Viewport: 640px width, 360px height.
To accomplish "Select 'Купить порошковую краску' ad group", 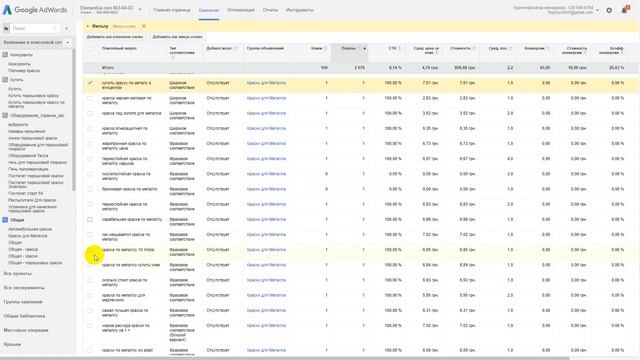I will click(33, 96).
